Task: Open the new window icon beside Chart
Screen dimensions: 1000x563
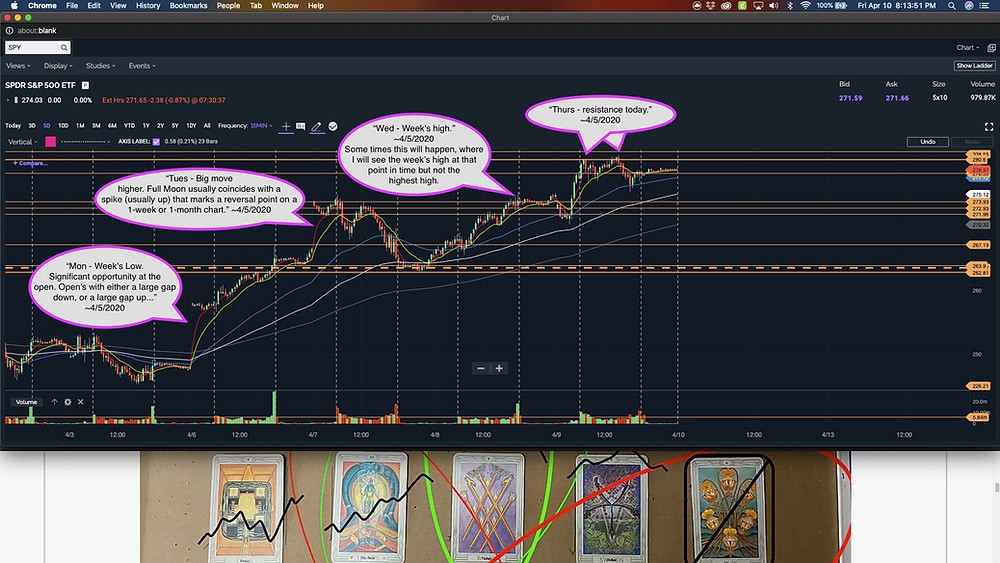Action: (x=991, y=48)
